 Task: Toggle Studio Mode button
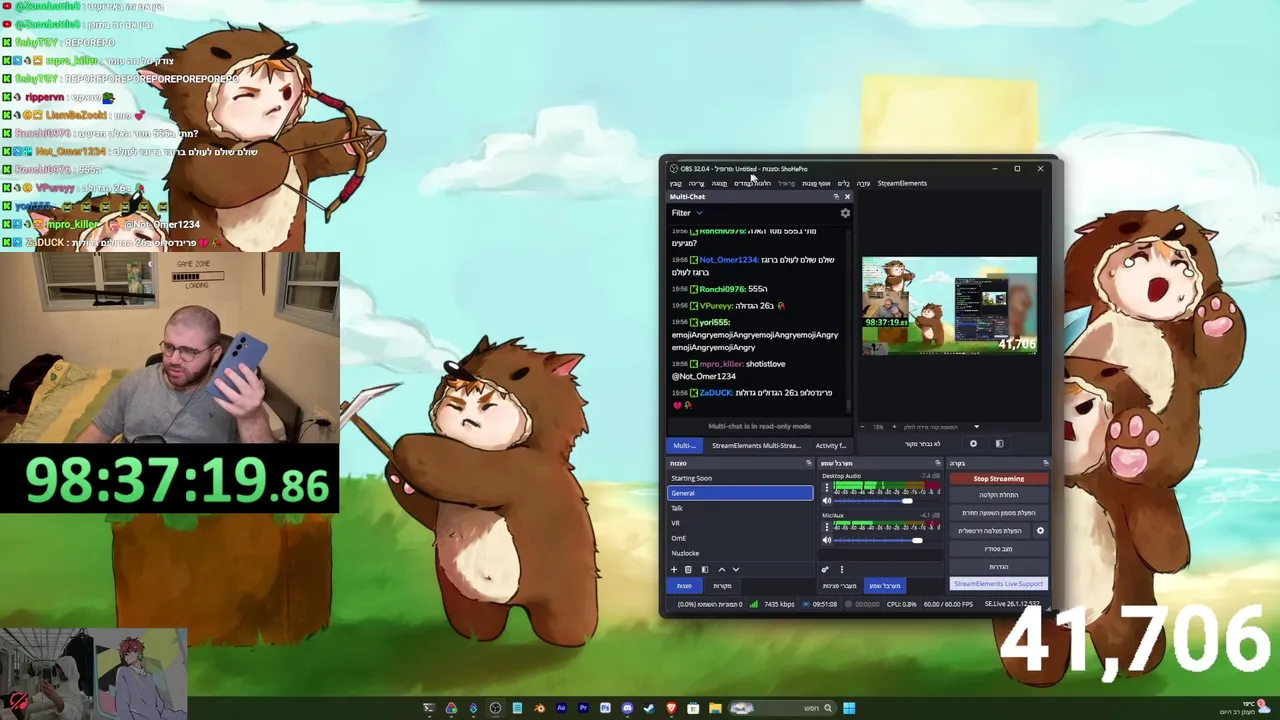[999, 549]
